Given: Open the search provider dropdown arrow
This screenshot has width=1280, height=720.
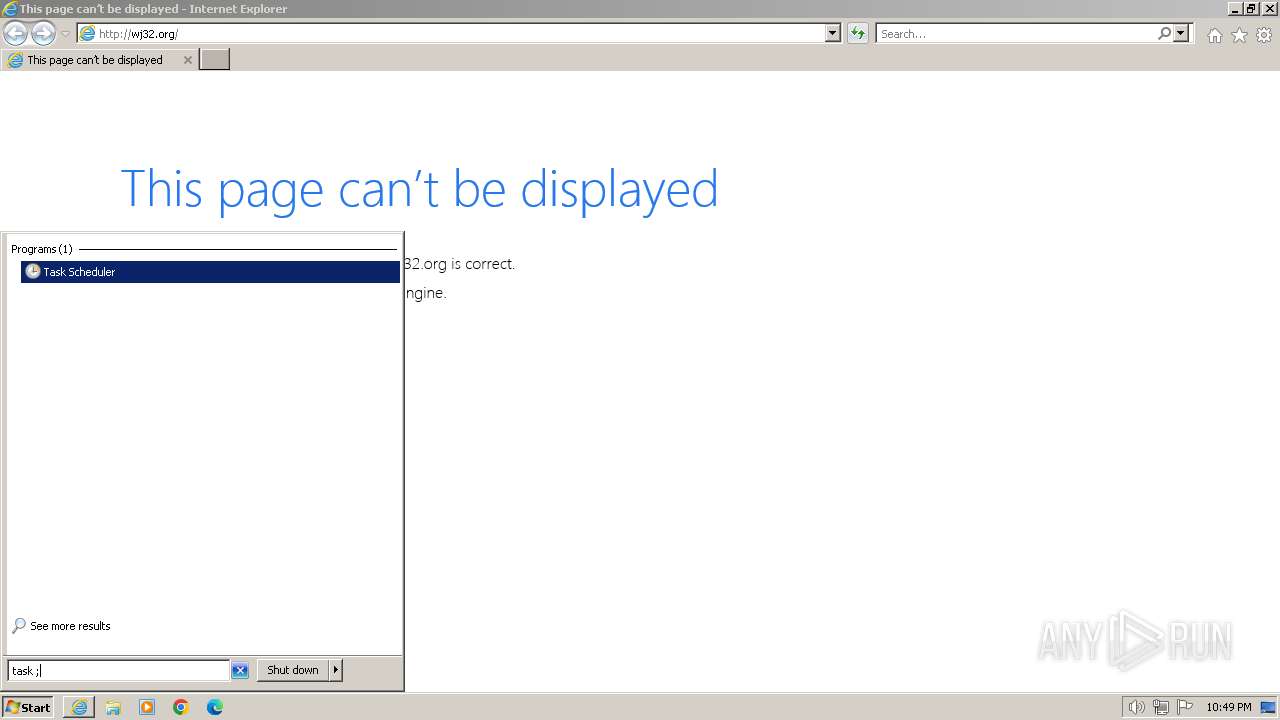Looking at the screenshot, I should (x=1181, y=33).
